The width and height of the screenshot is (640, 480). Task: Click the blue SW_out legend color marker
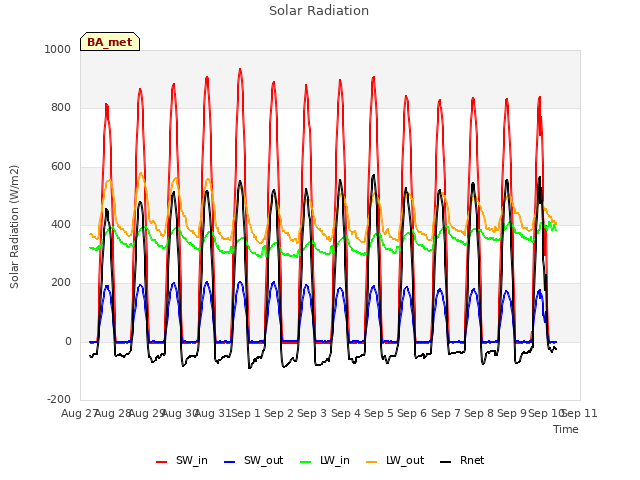click(x=230, y=462)
